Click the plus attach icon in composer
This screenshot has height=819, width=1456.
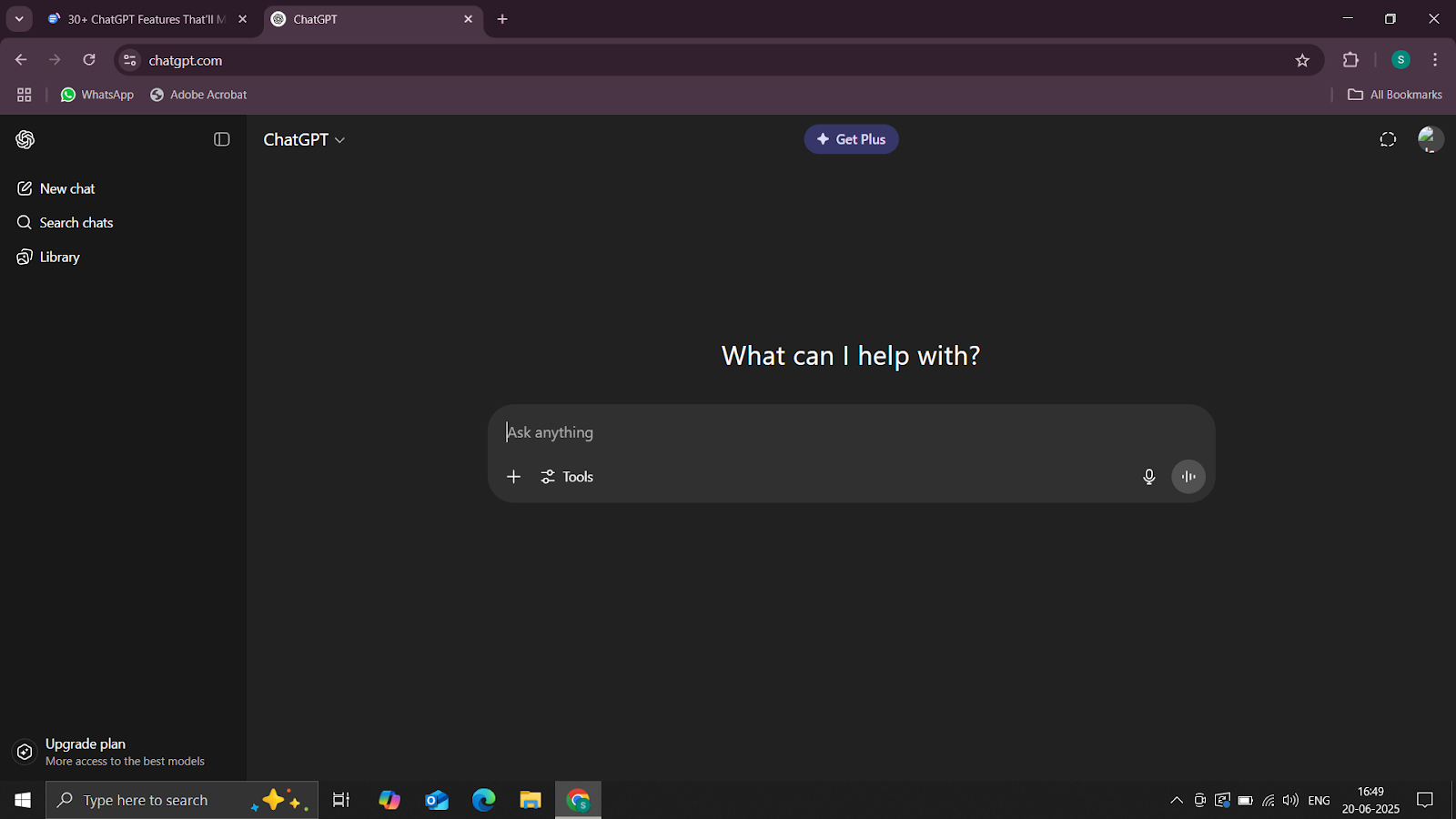(x=513, y=477)
